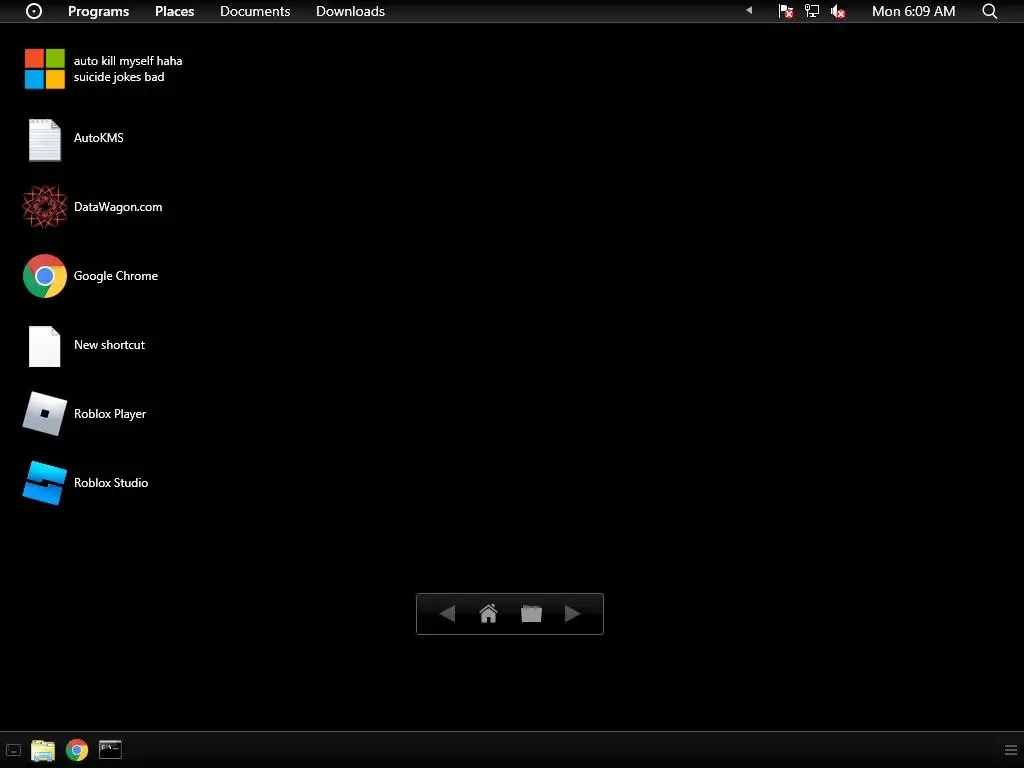This screenshot has width=1024, height=768.
Task: Select the Google Chrome desktop icon
Action: [x=44, y=276]
